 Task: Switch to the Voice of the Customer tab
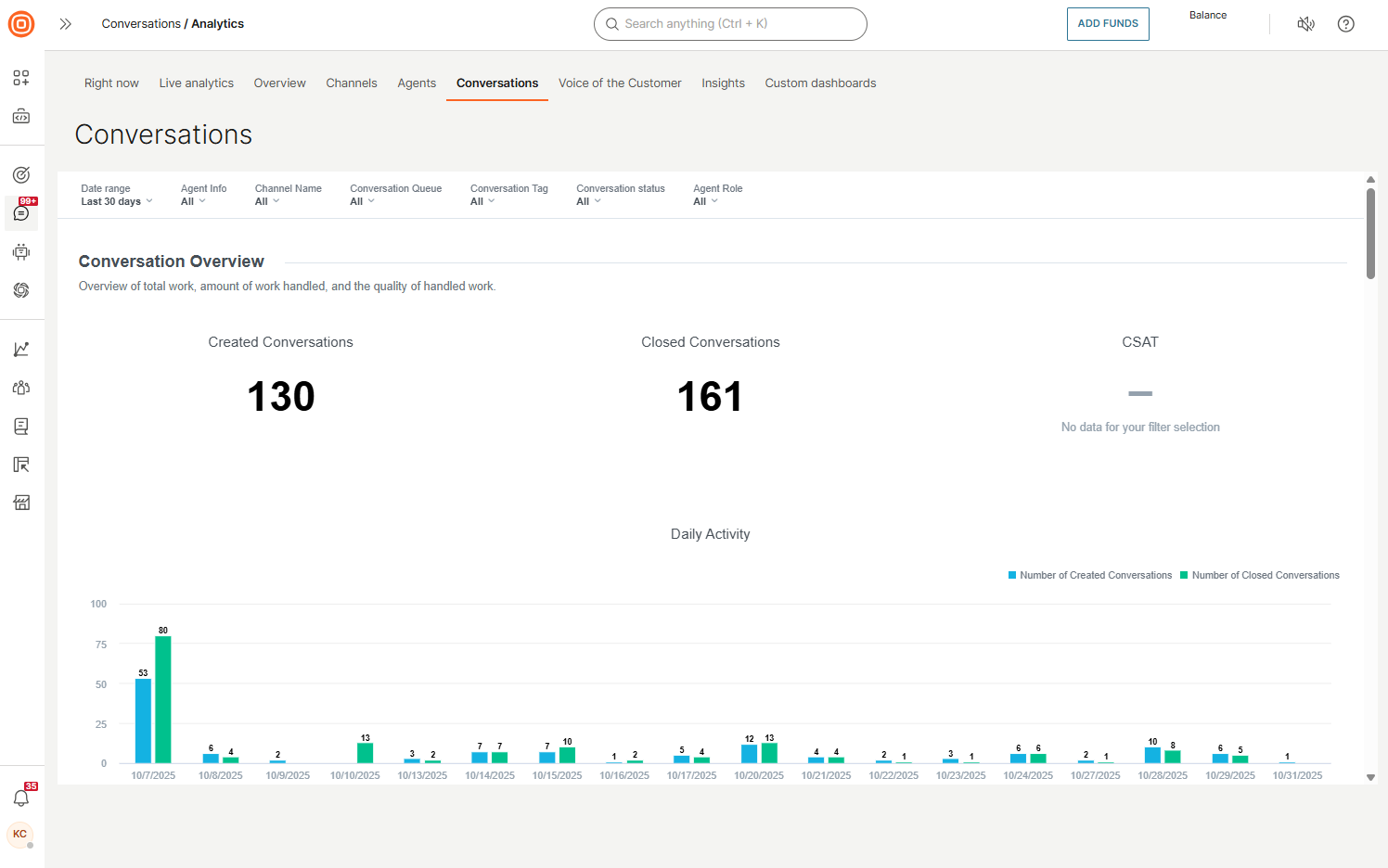[619, 83]
